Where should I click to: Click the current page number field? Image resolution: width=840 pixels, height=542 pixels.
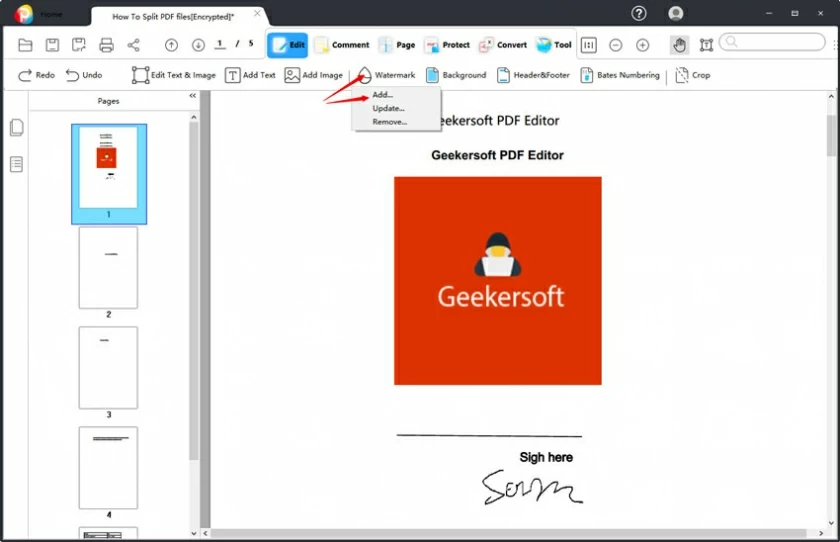point(220,44)
